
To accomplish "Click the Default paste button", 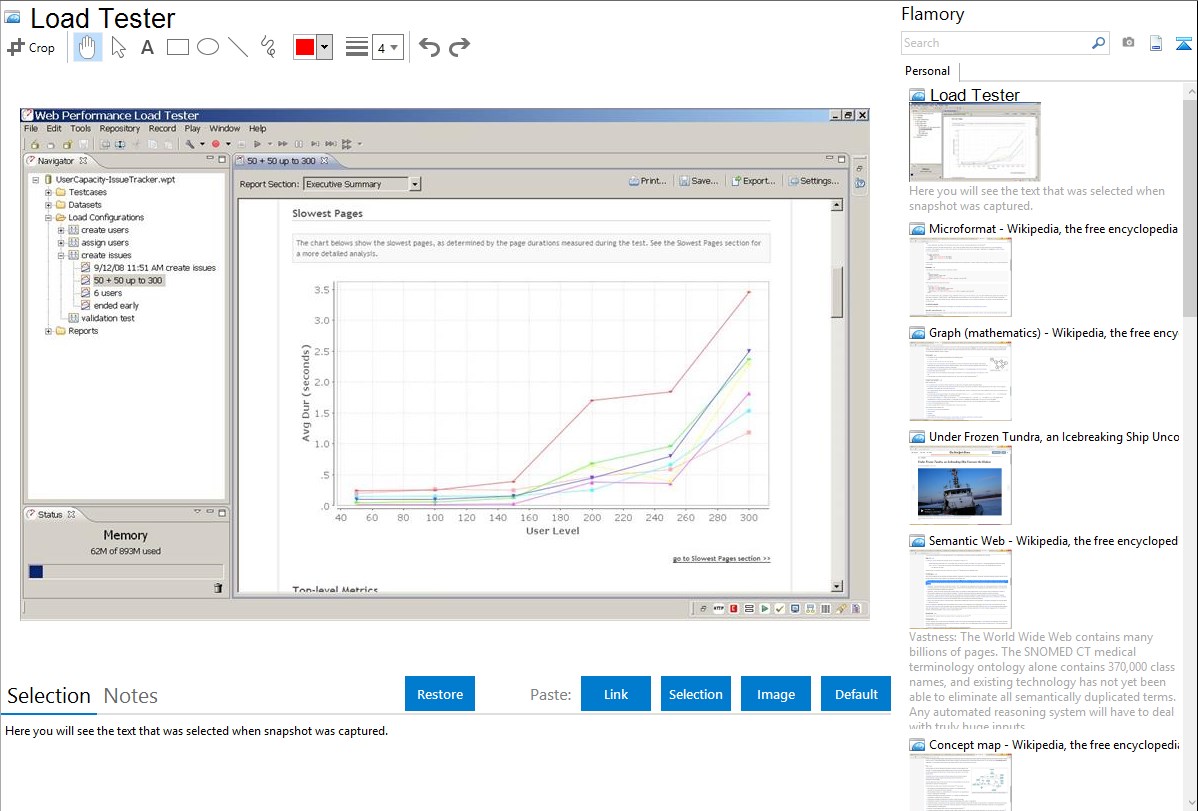I will 856,694.
